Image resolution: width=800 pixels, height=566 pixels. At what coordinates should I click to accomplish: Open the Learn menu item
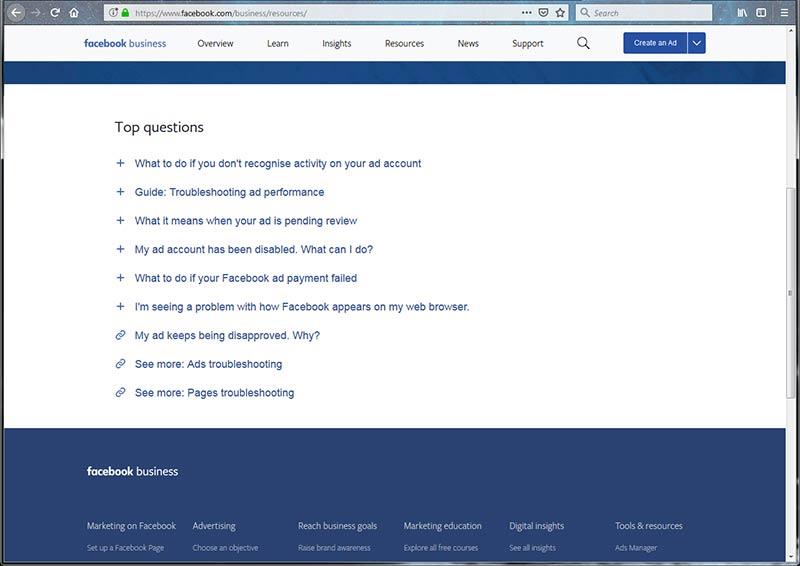point(278,43)
